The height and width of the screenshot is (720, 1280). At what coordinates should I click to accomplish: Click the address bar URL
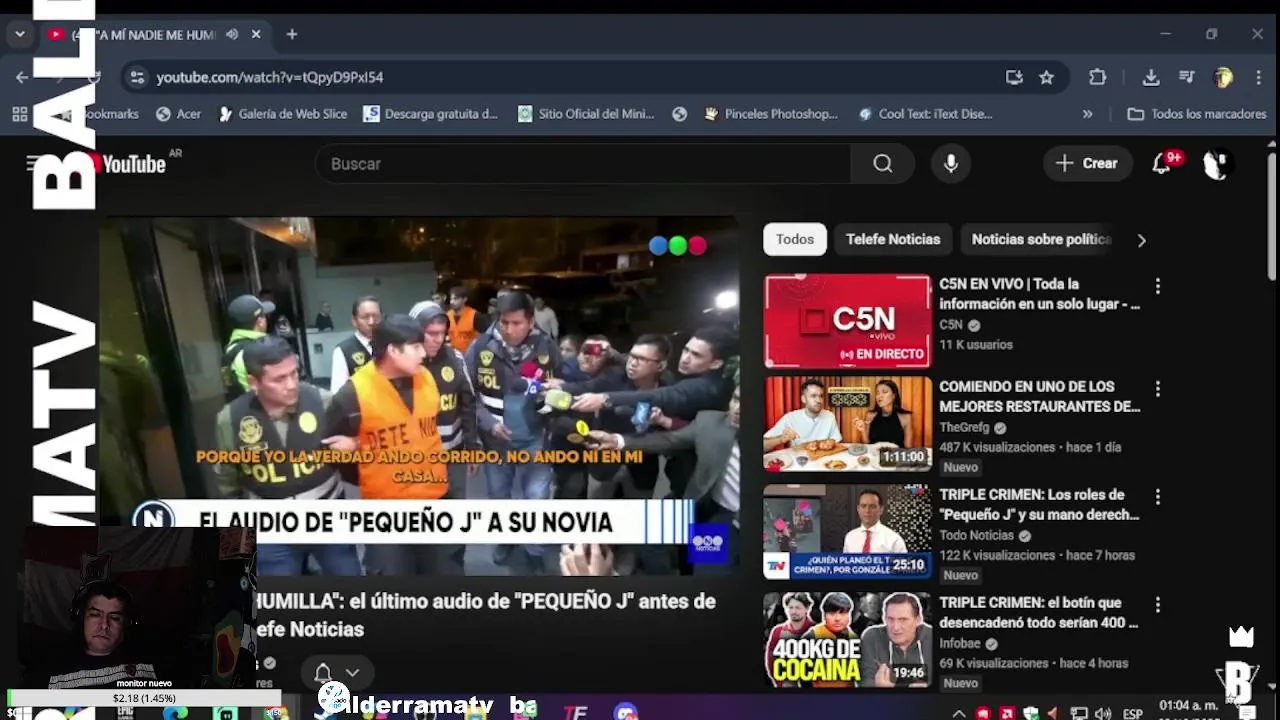[270, 77]
